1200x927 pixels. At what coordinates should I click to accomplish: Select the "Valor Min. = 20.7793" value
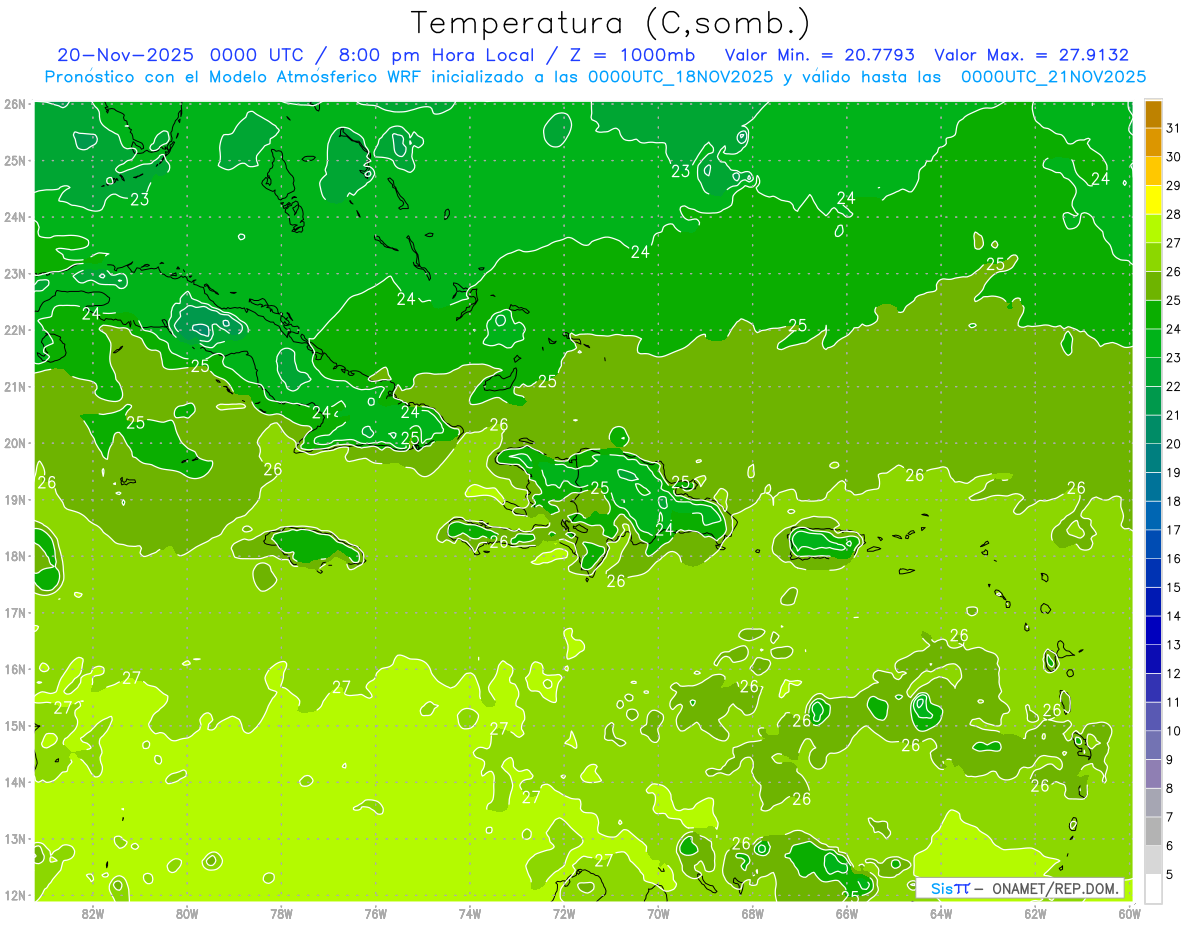point(820,55)
